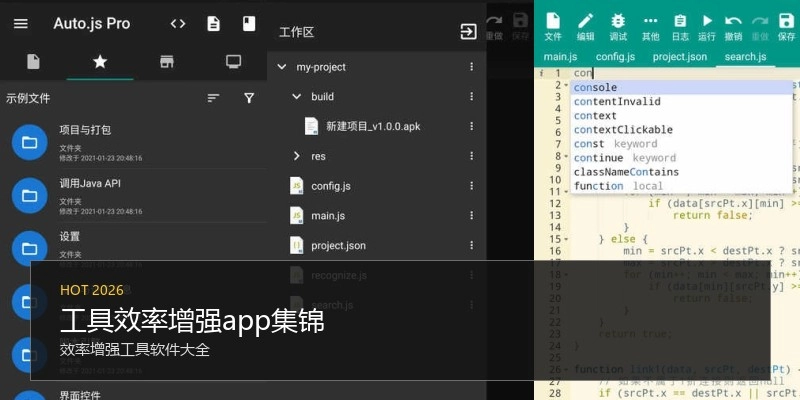The image size is (800, 400).
Task: Expand the res folder
Action: point(296,156)
